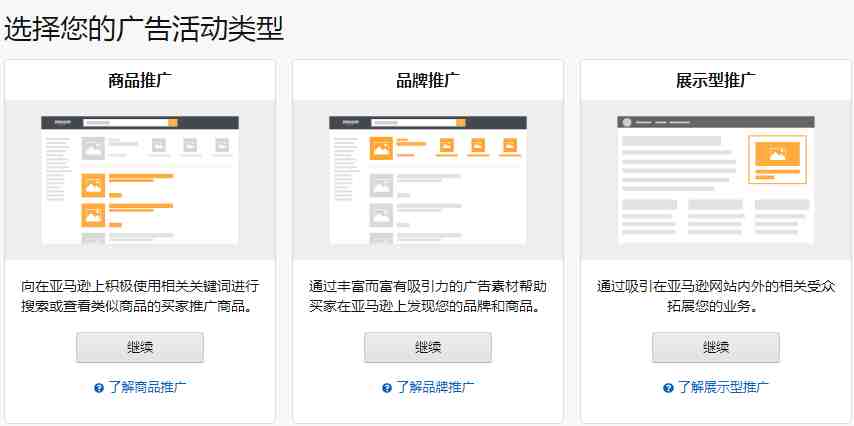
Task: Open the 了解品牌推广 link
Action: coord(435,388)
